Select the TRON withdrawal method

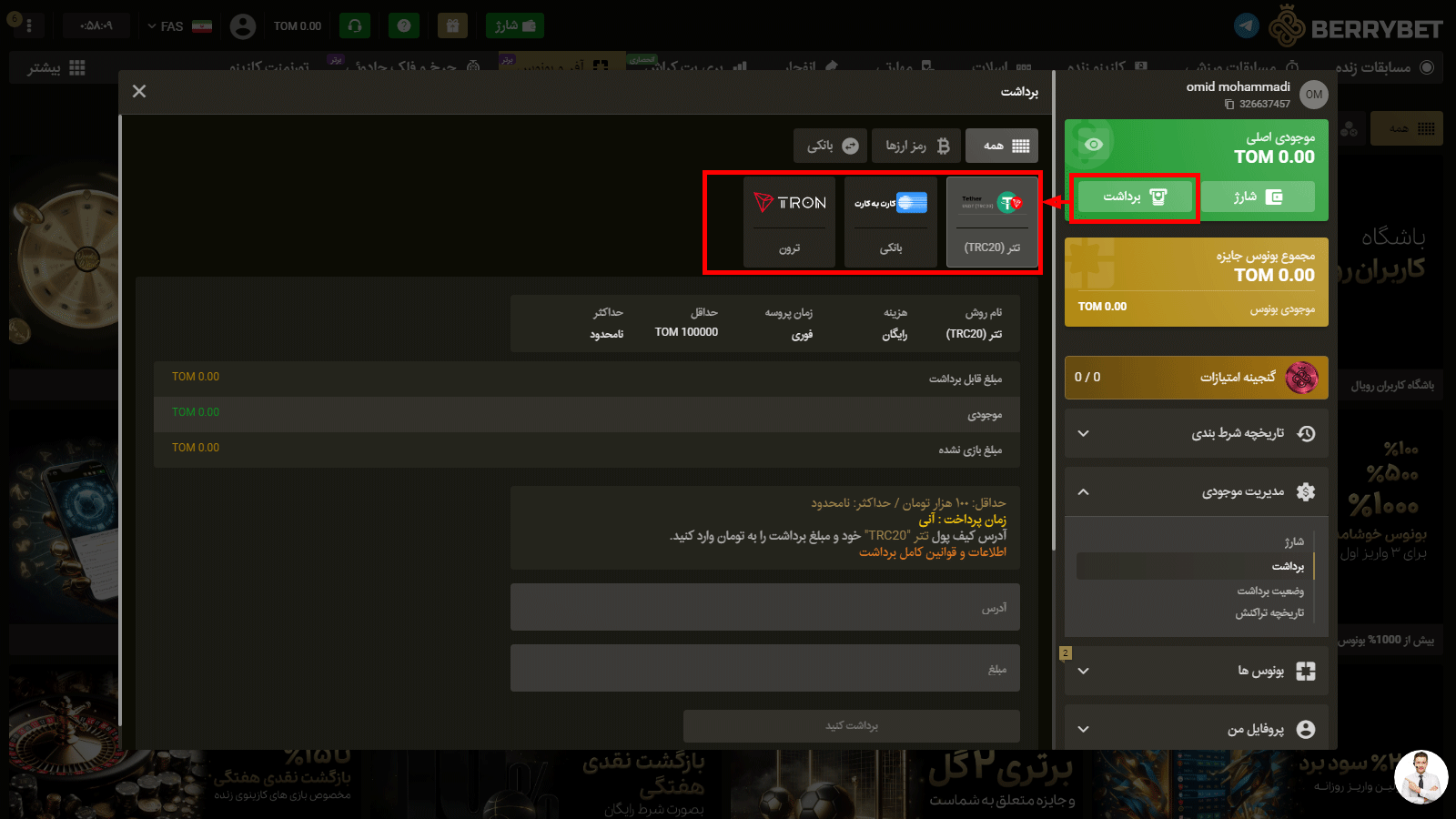[789, 222]
